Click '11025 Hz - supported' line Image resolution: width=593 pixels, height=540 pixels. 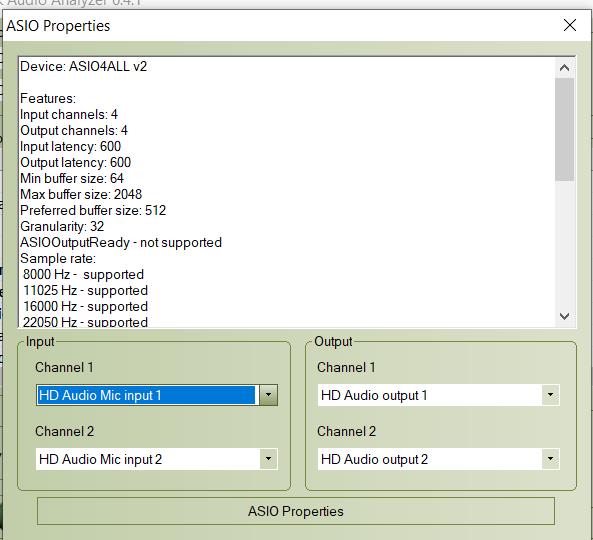click(x=85, y=290)
